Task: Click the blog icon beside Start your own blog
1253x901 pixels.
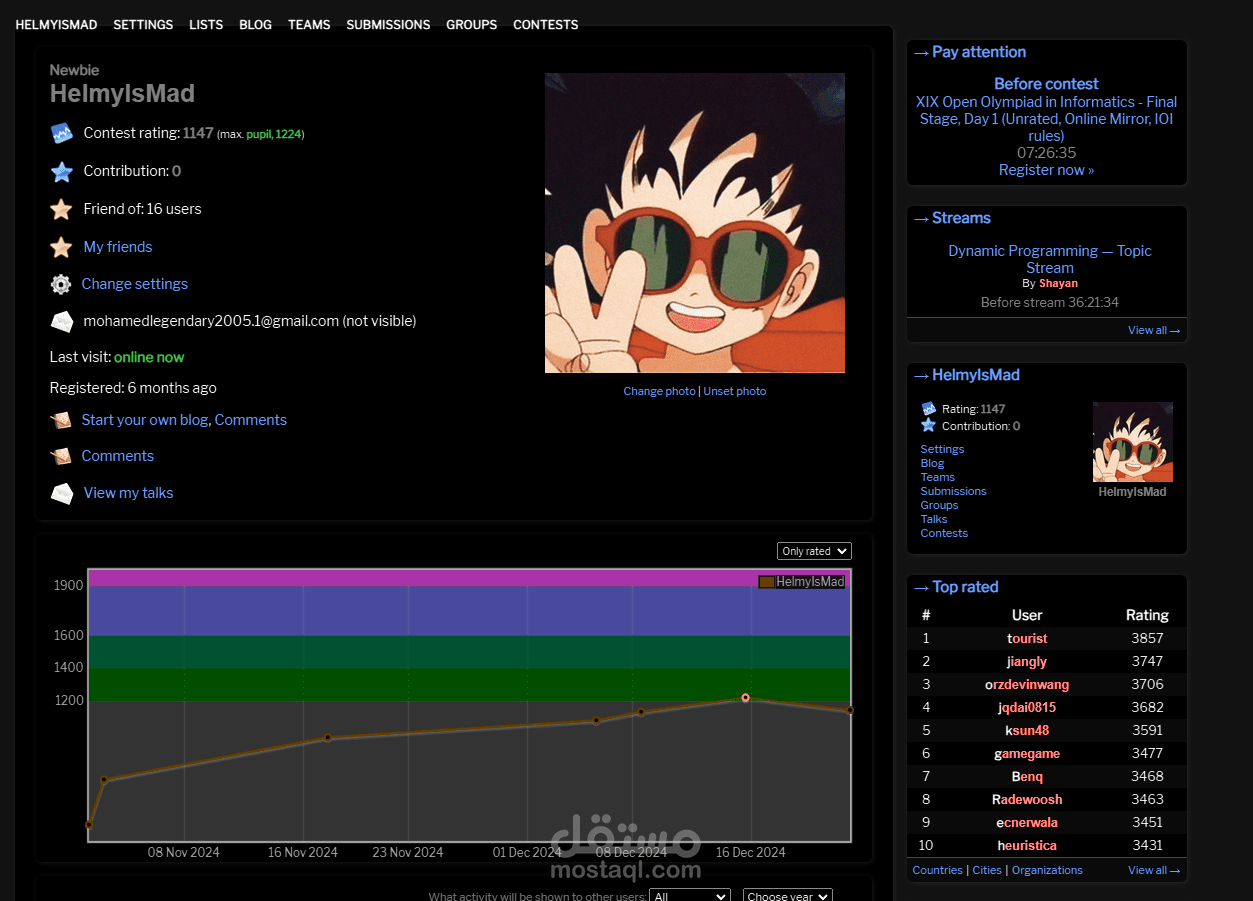Action: point(62,420)
